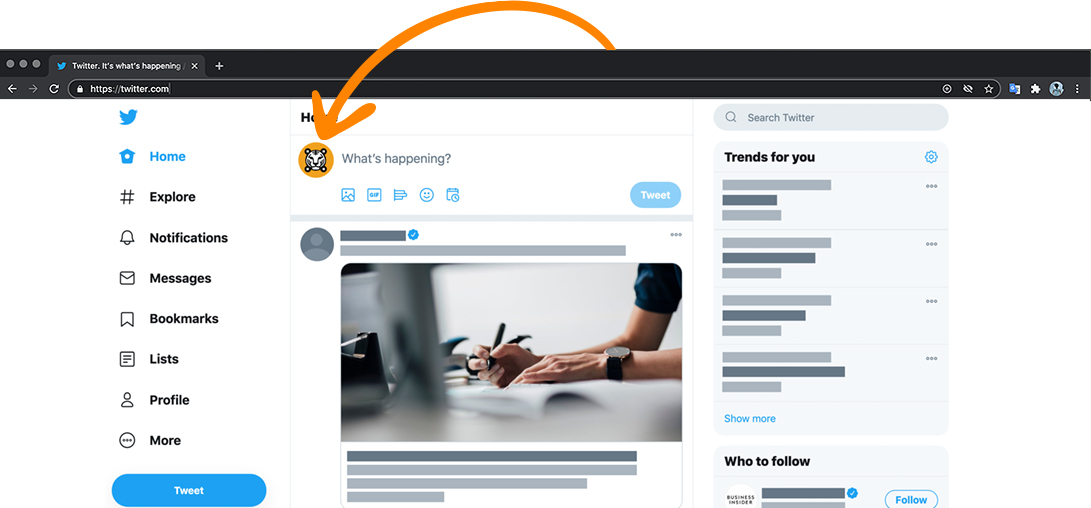Focus the Search Twitter field

click(x=831, y=118)
